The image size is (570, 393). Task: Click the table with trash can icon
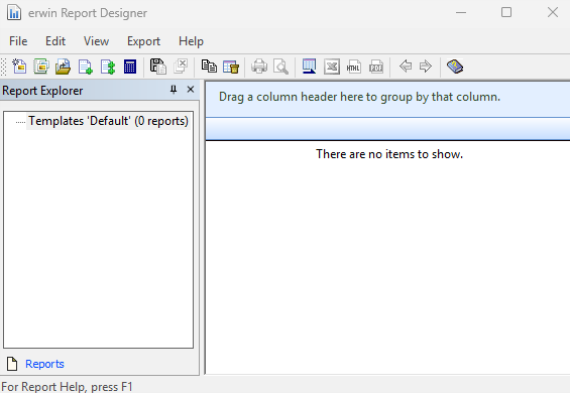point(231,67)
